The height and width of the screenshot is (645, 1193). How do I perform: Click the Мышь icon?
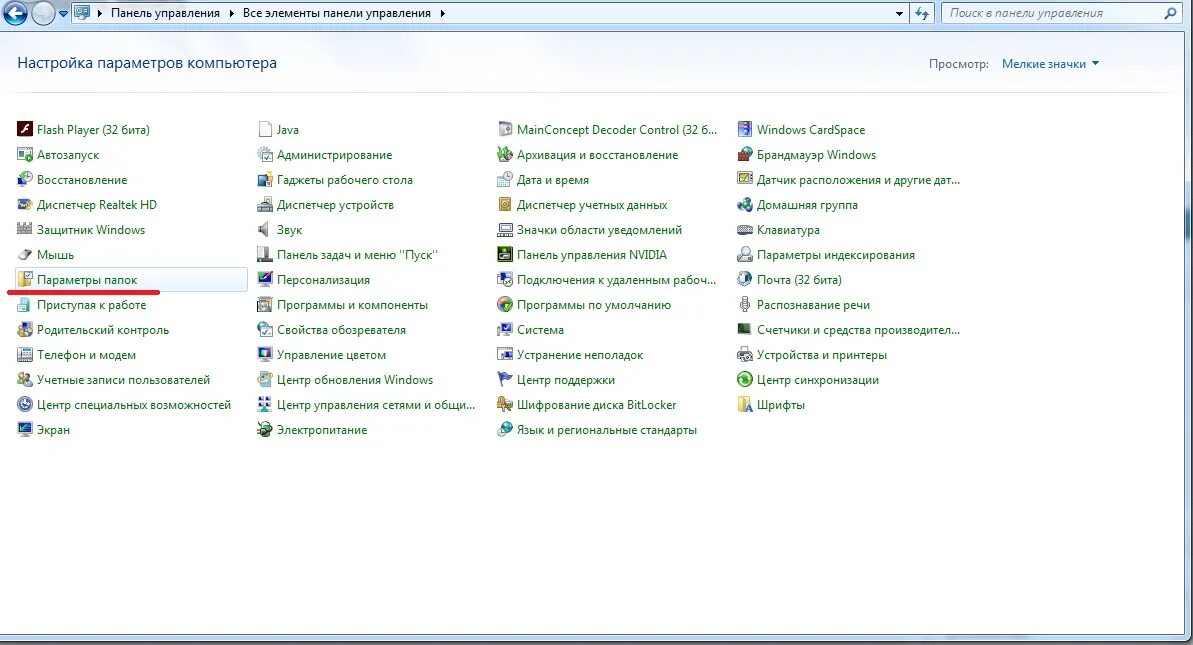pyautogui.click(x=25, y=255)
